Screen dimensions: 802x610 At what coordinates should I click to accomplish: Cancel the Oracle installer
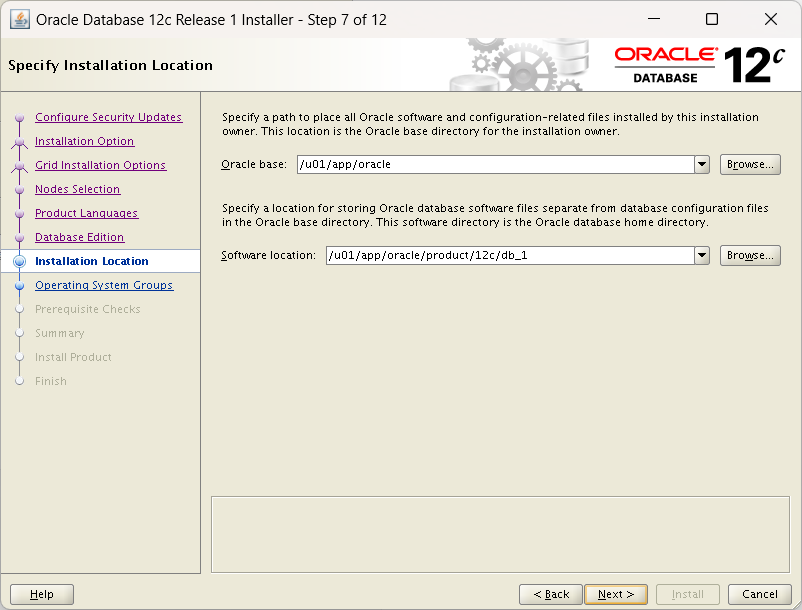(x=760, y=594)
